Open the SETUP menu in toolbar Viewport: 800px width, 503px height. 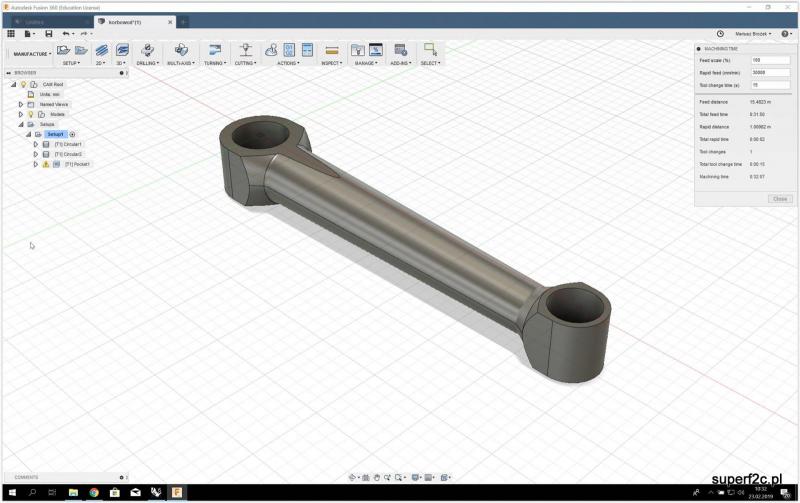(71, 63)
